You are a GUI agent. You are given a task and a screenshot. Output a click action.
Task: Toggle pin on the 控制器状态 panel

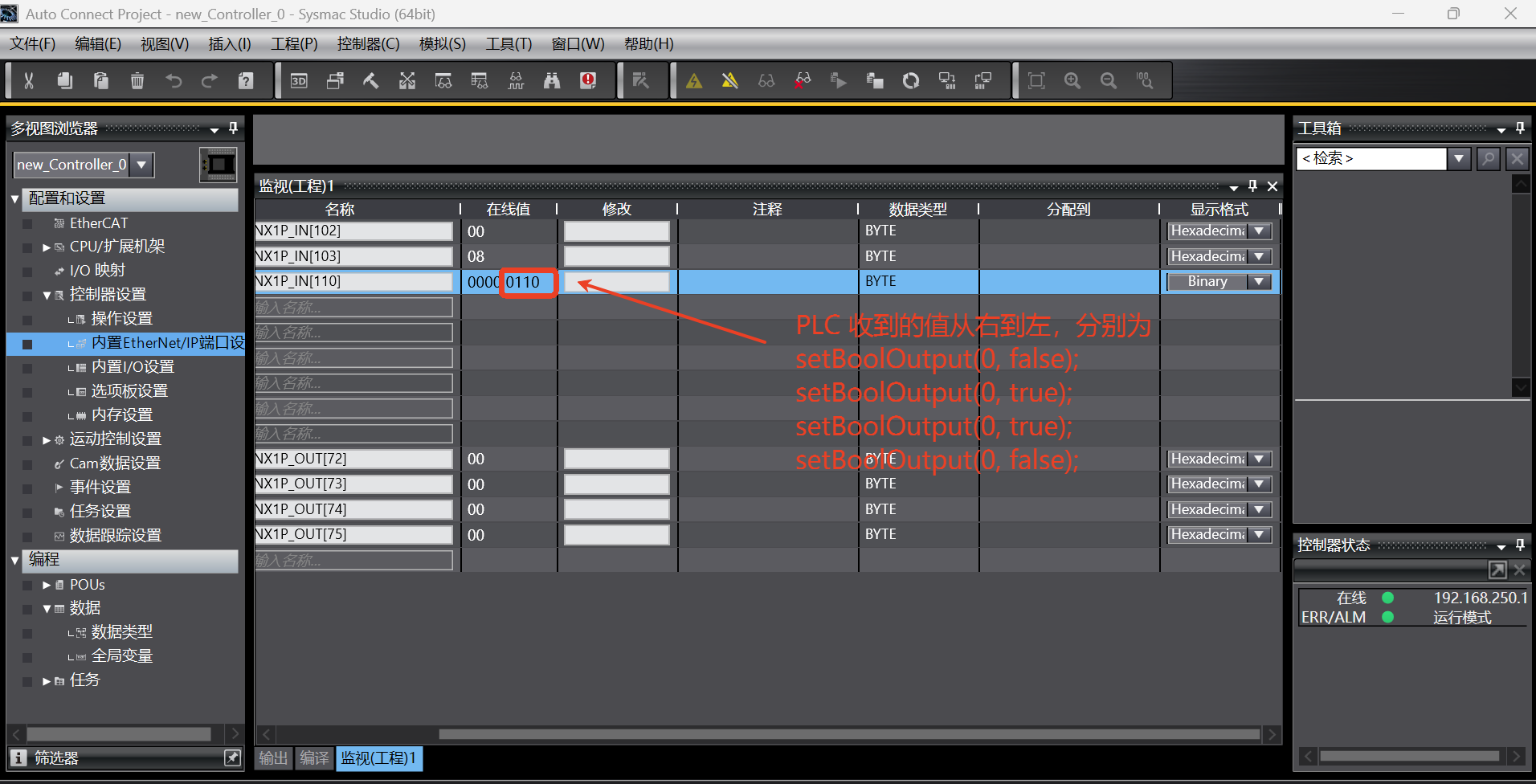tap(1520, 545)
